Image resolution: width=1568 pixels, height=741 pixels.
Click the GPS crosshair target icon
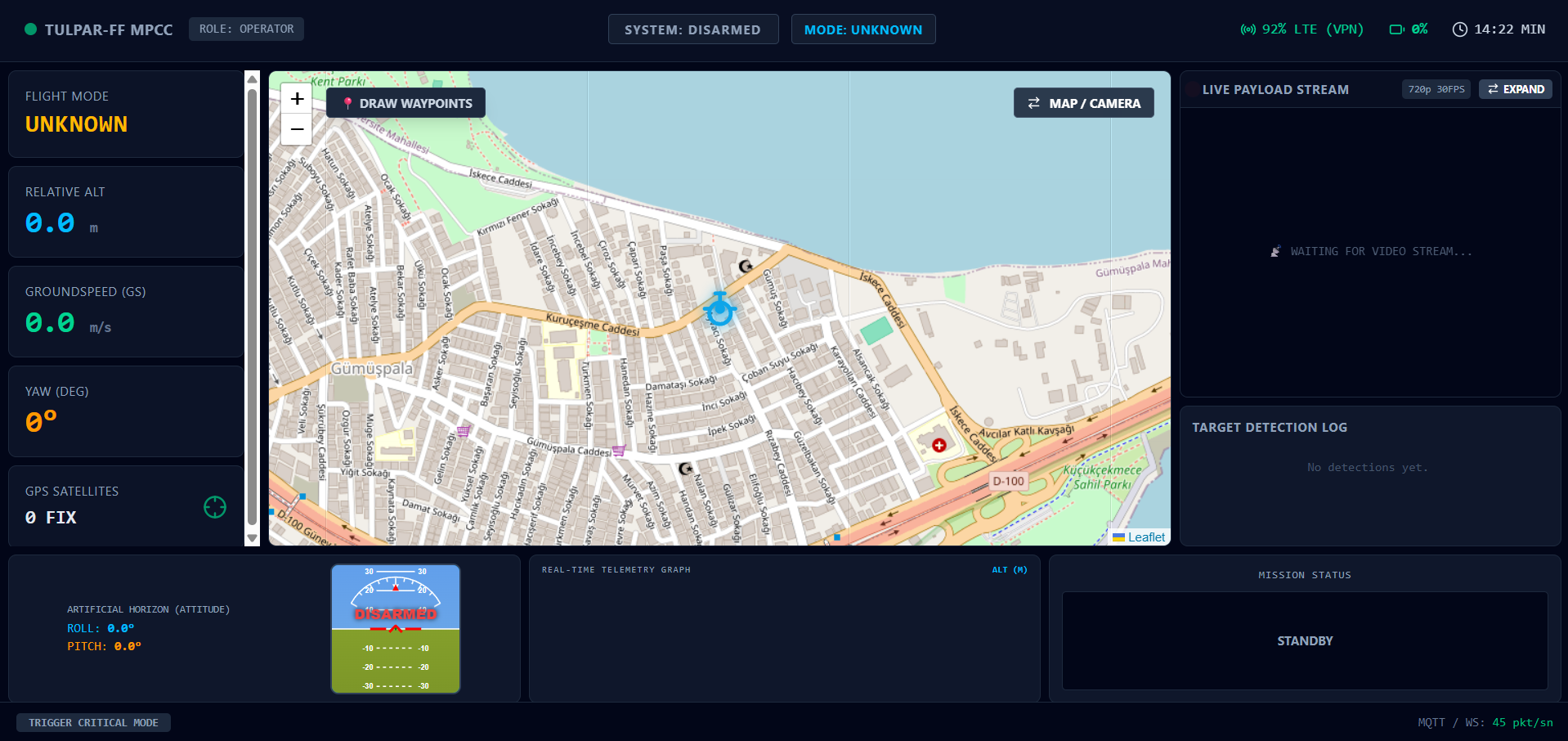point(215,507)
